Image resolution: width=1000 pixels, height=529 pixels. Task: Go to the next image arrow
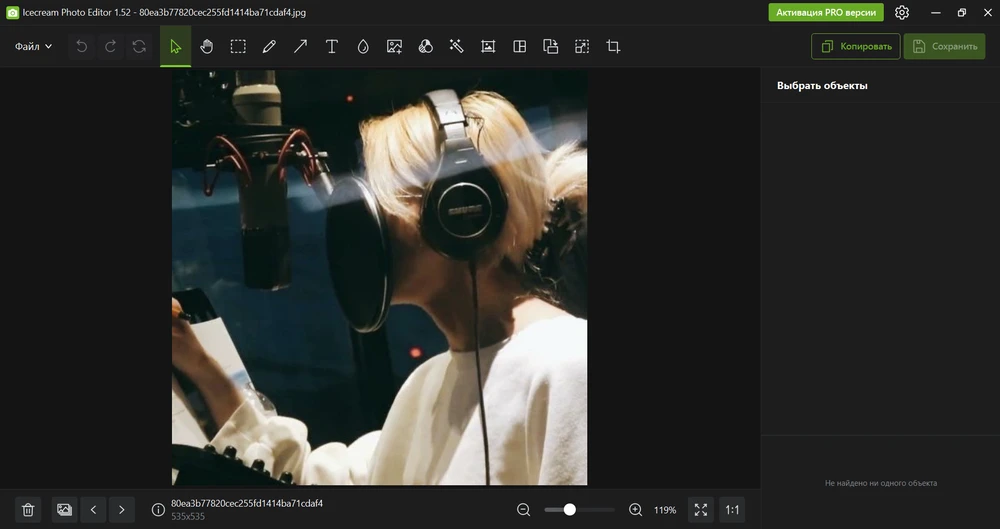[x=122, y=510]
